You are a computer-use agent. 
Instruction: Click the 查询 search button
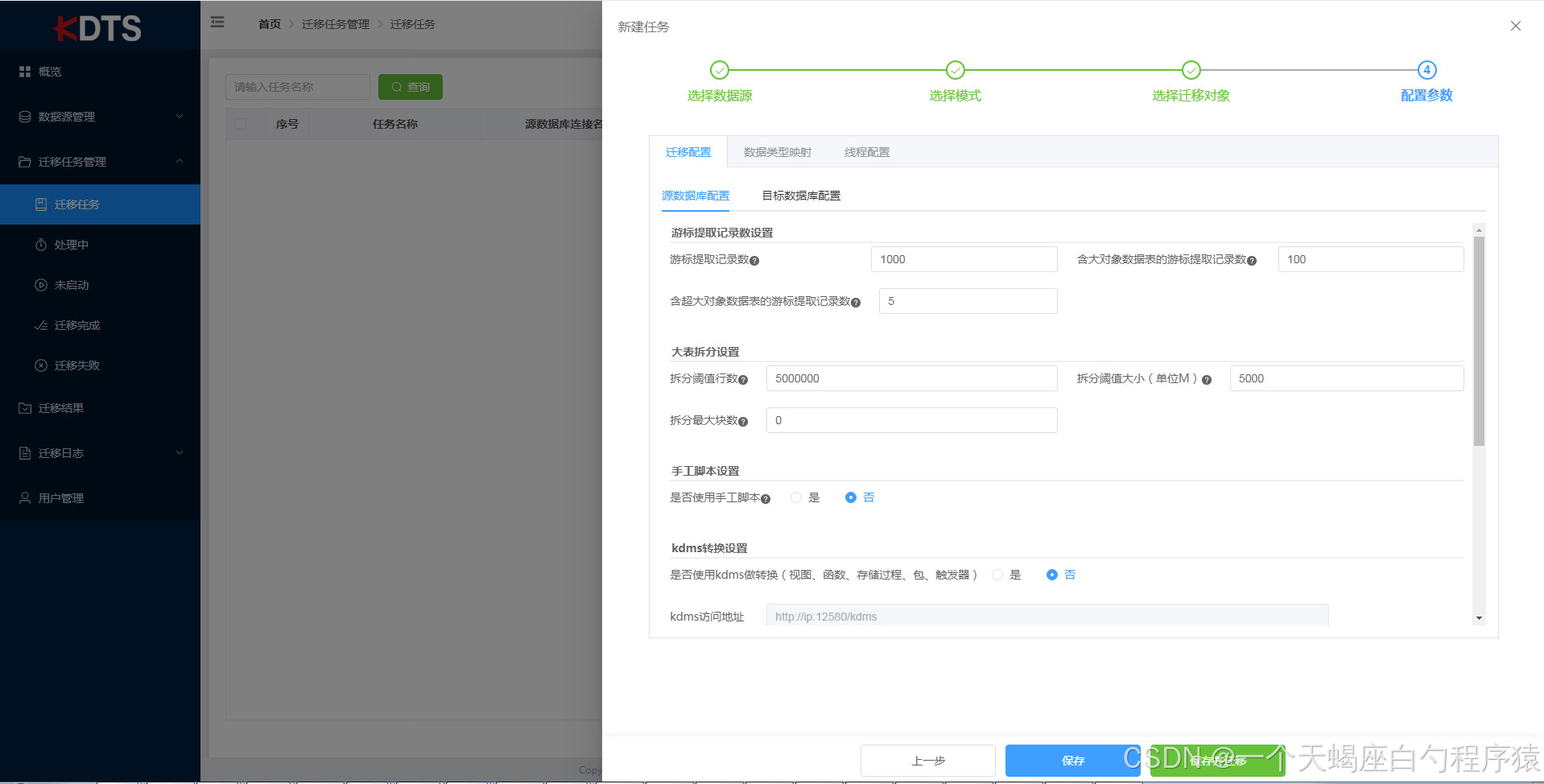[410, 86]
